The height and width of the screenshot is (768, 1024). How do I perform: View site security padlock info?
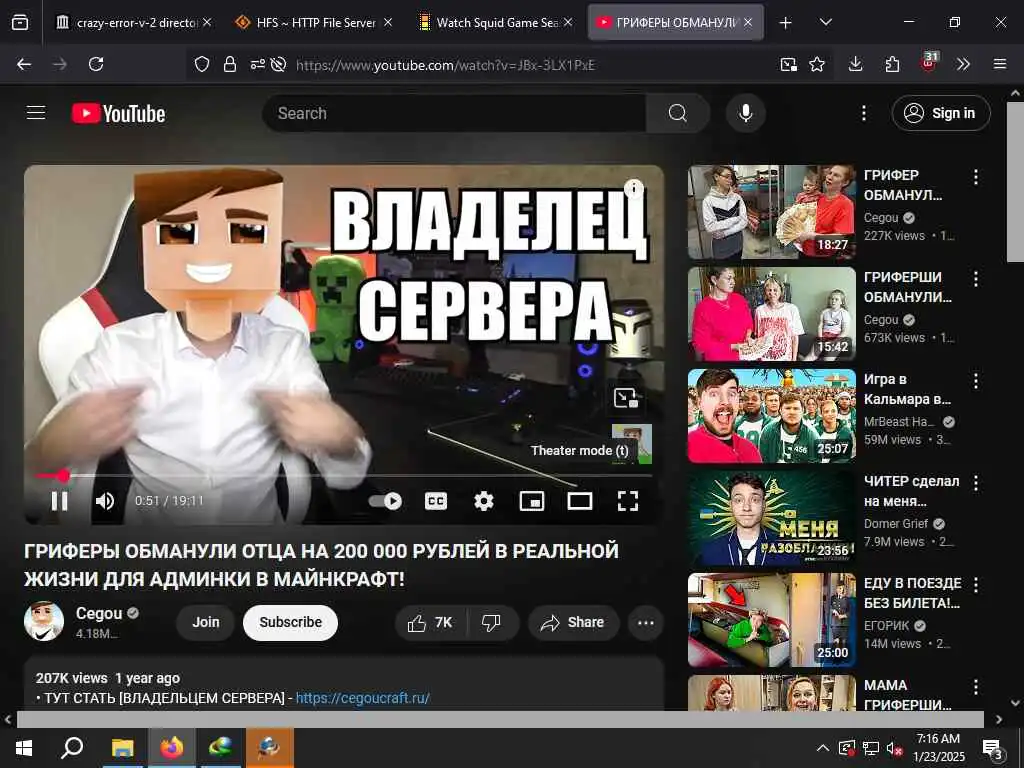229,64
